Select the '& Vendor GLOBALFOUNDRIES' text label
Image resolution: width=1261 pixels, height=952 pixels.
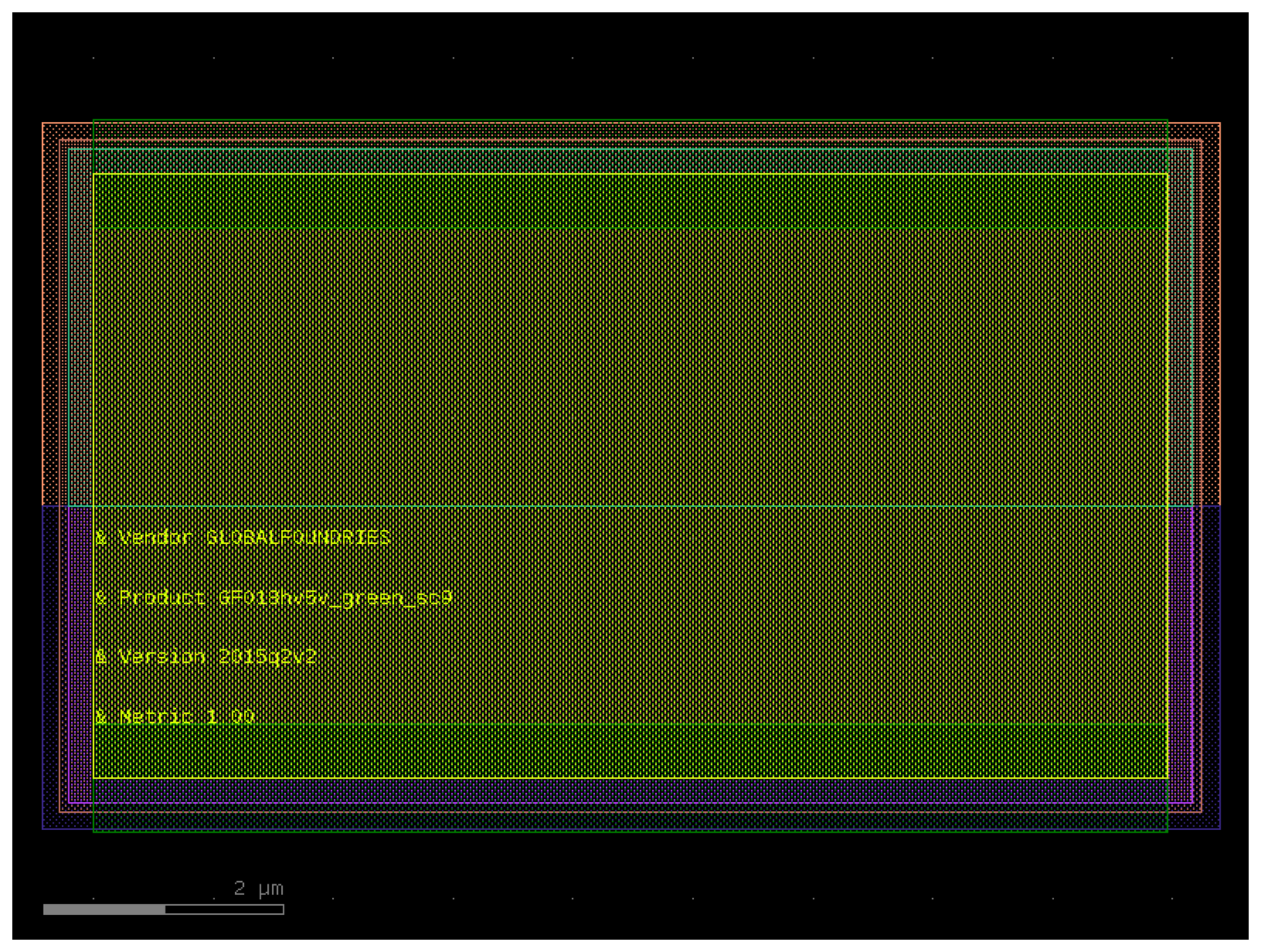(x=243, y=537)
